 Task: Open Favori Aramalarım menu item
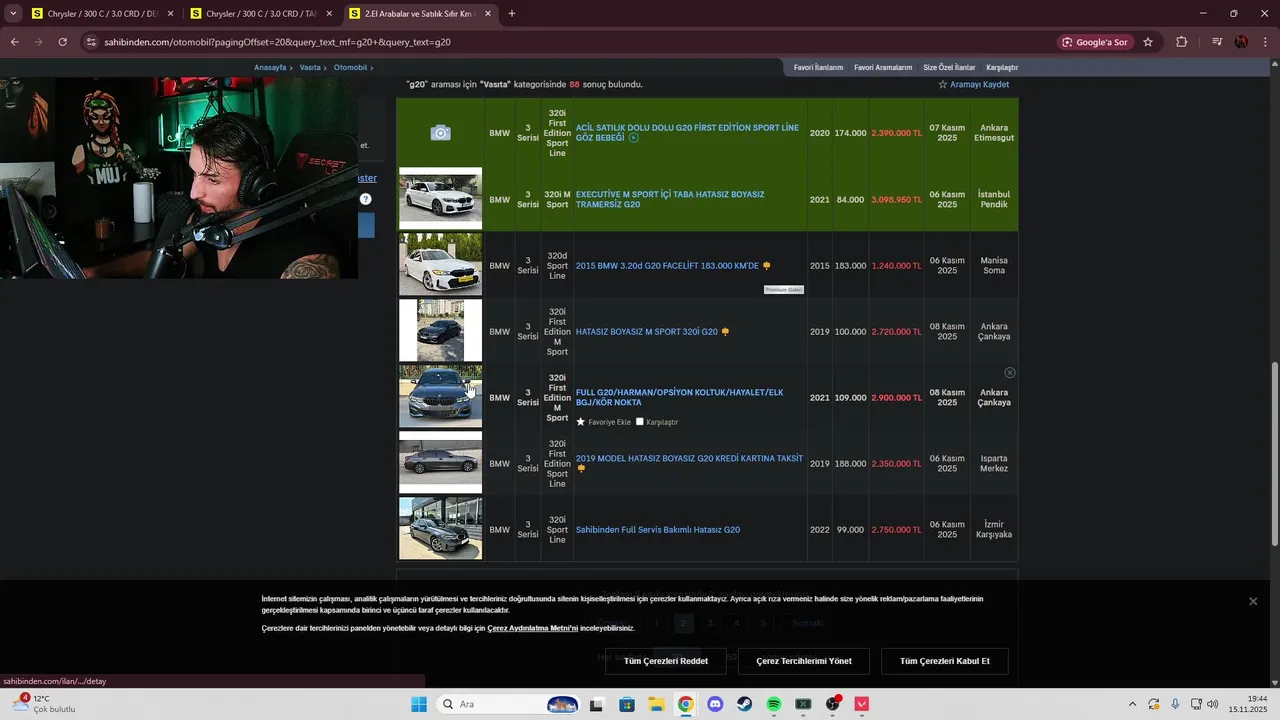tap(883, 67)
